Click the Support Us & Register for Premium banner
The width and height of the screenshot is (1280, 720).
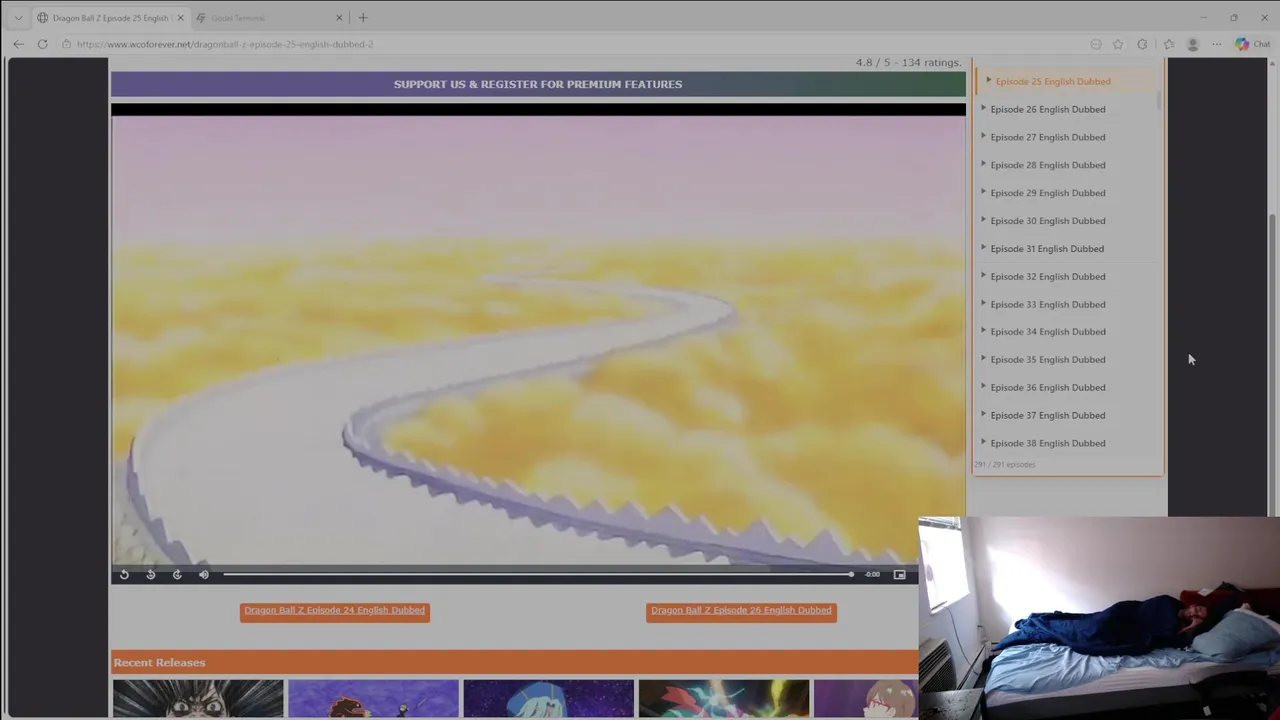[x=538, y=84]
